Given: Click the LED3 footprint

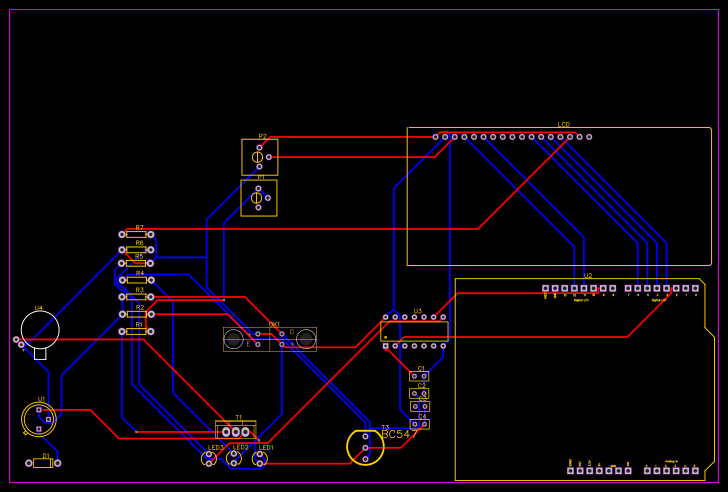Looking at the screenshot, I should (x=209, y=458).
